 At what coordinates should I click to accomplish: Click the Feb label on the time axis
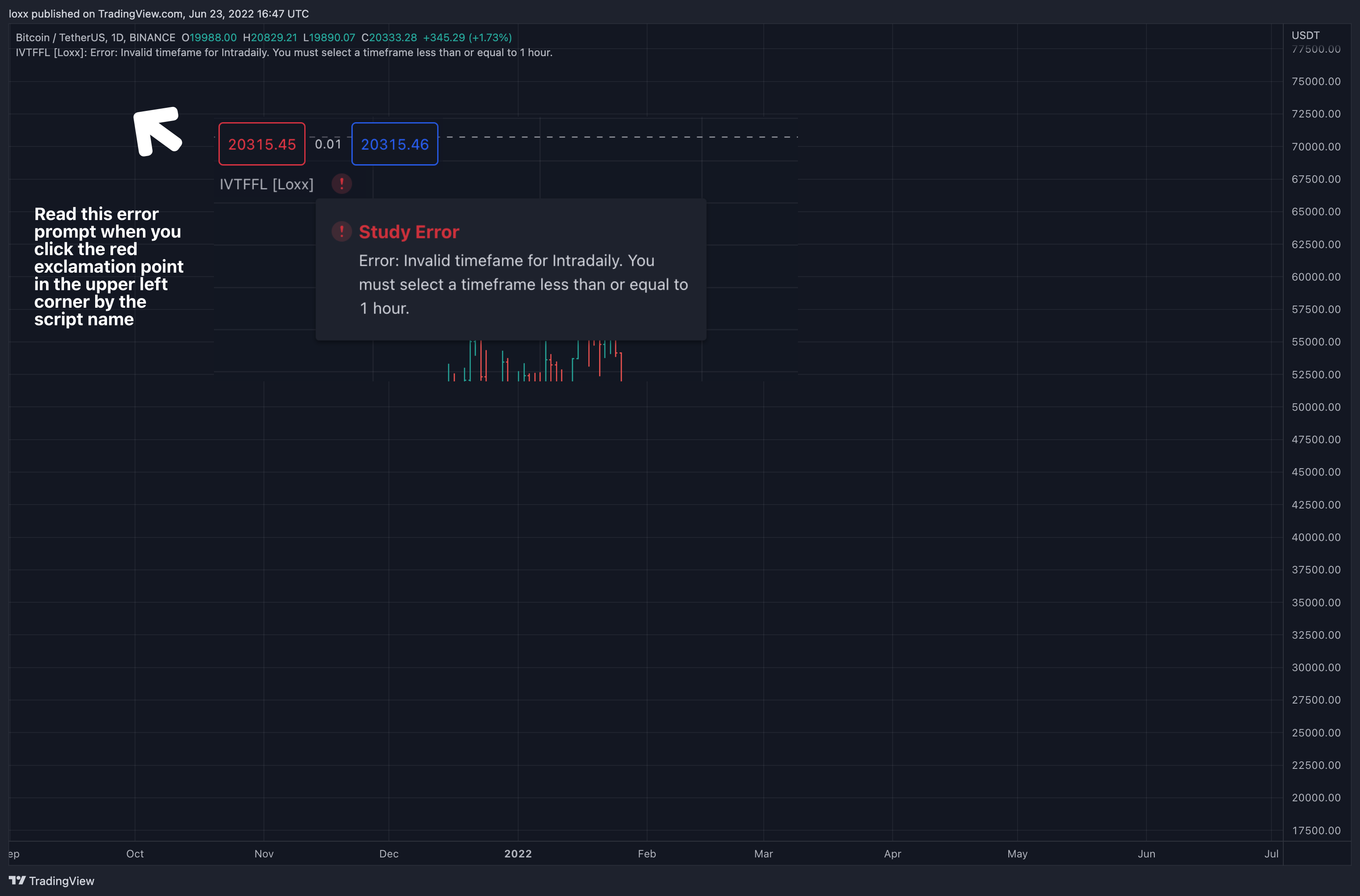[x=647, y=854]
